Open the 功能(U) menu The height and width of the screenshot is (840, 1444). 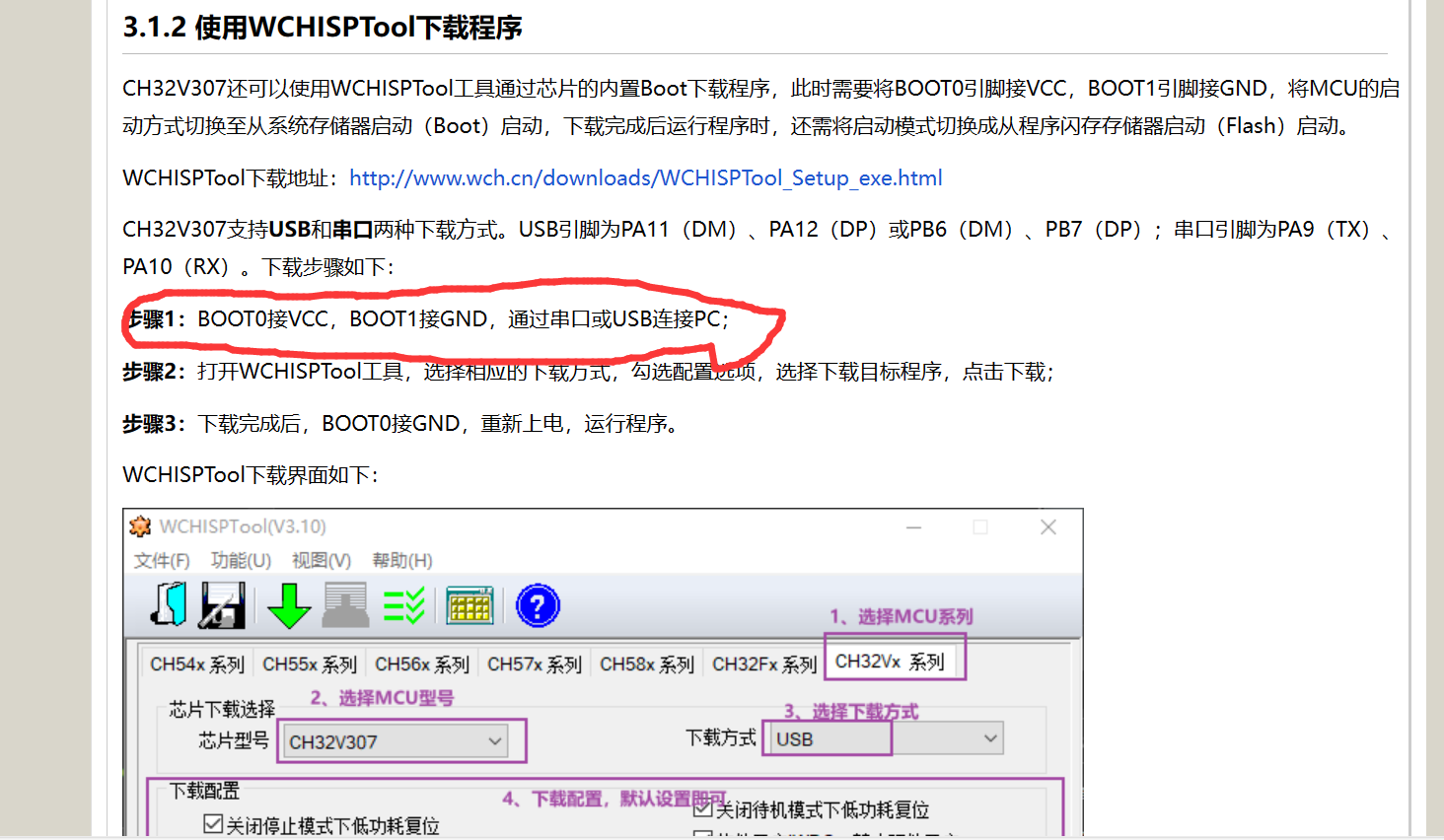[x=241, y=560]
